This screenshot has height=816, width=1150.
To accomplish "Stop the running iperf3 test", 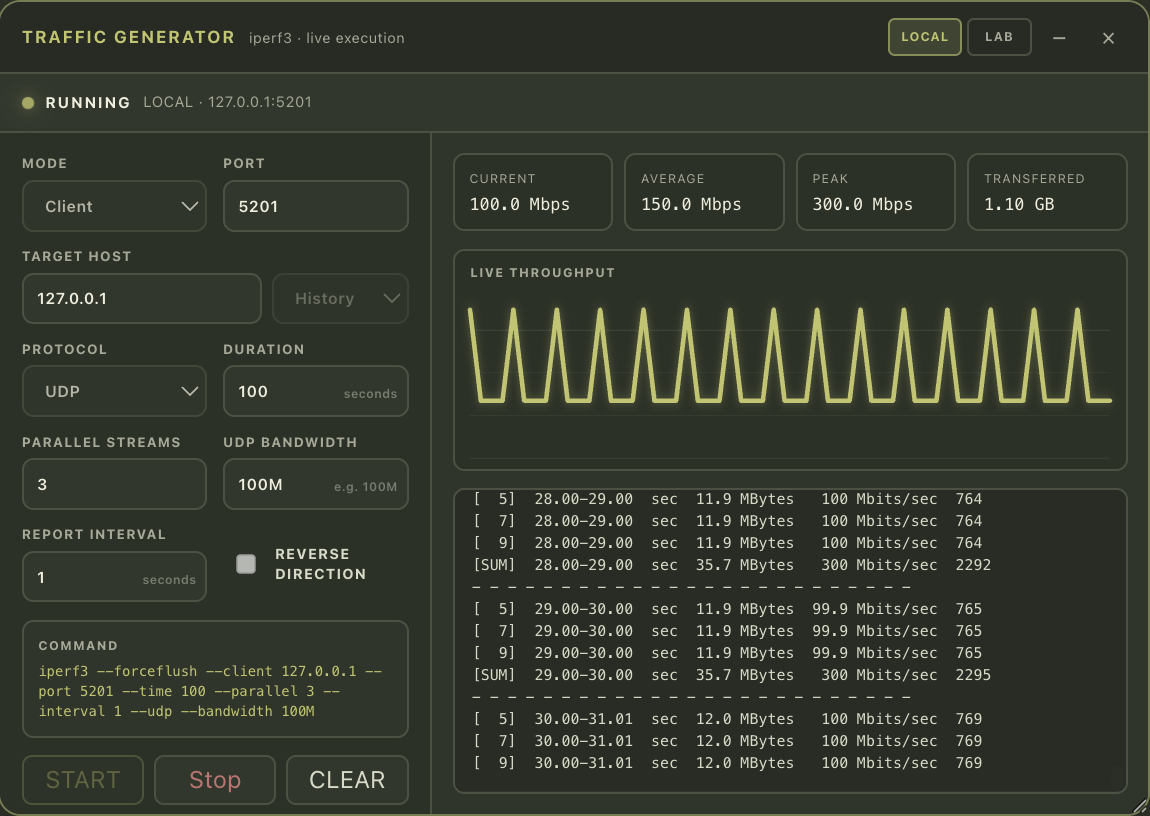I will pos(215,780).
